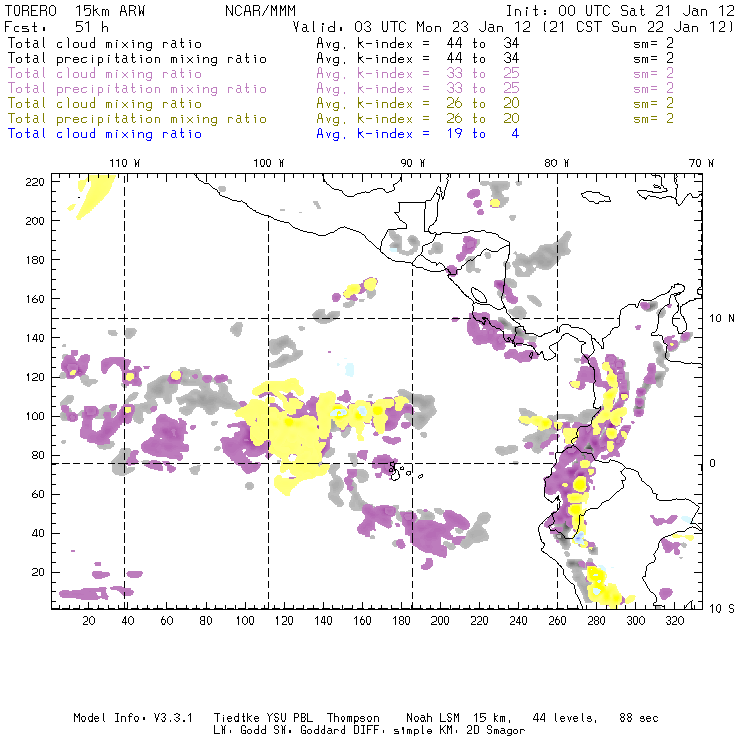The image size is (740, 740).
Task: Click the '70 W' longitude label
Action: (701, 163)
